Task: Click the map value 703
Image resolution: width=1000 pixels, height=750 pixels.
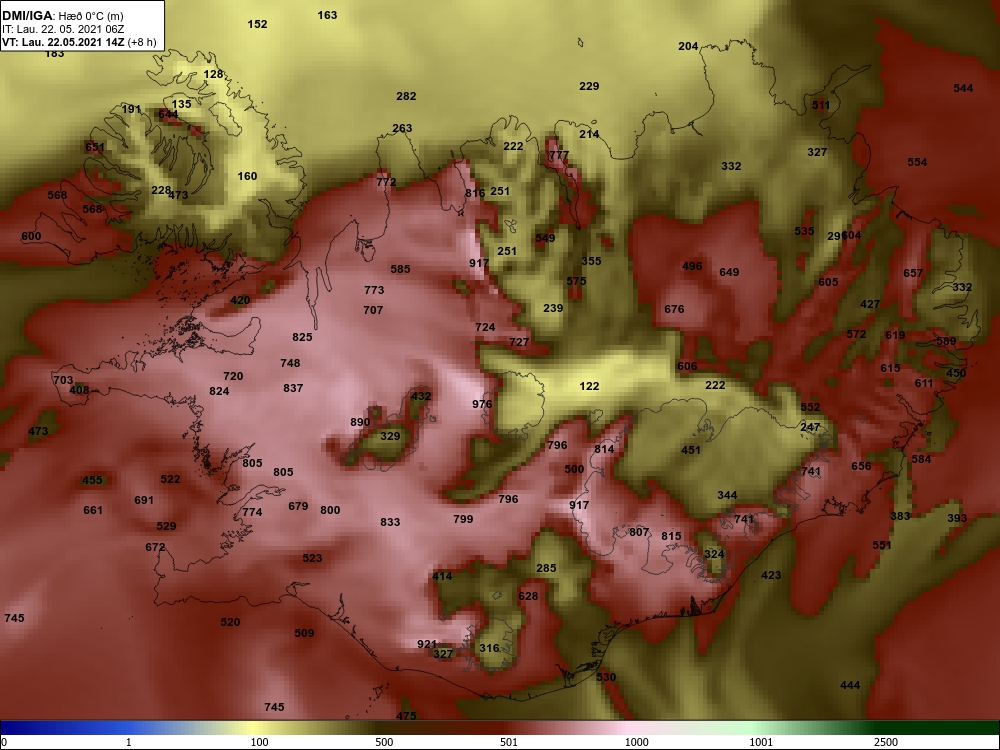Action: (63, 380)
